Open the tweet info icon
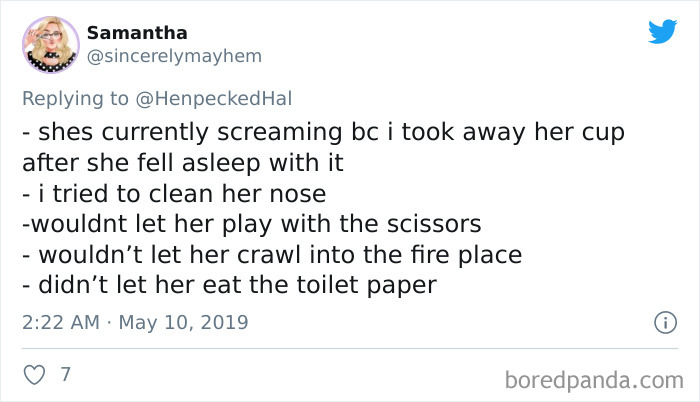 pos(660,323)
